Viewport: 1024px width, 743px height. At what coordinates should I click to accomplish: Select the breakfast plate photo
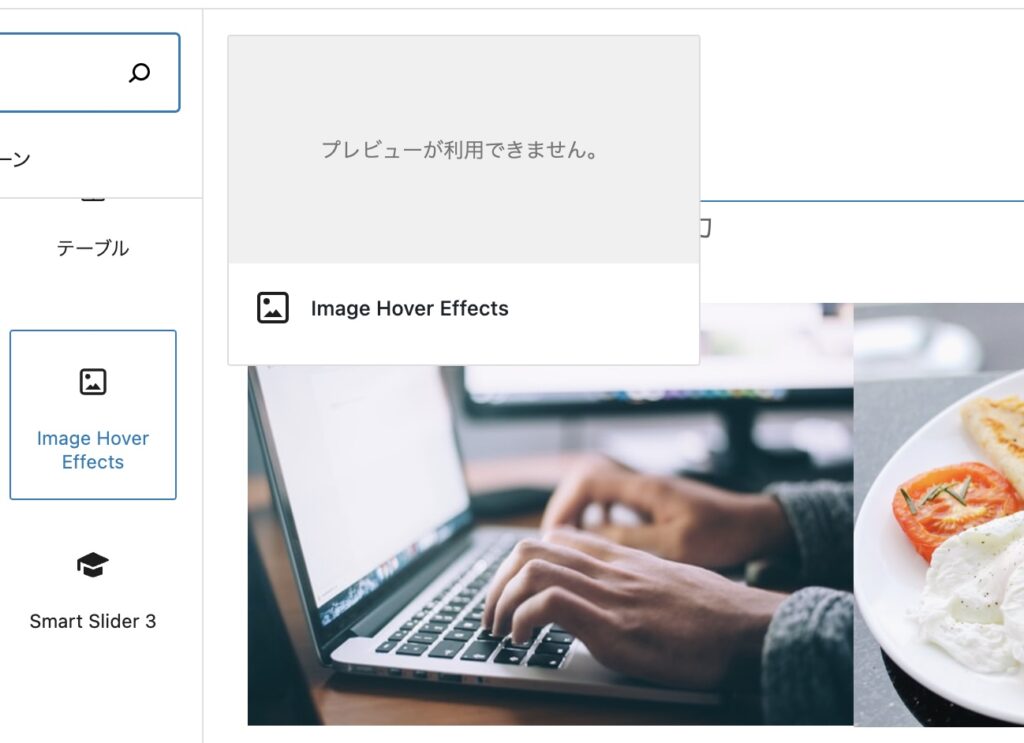938,514
